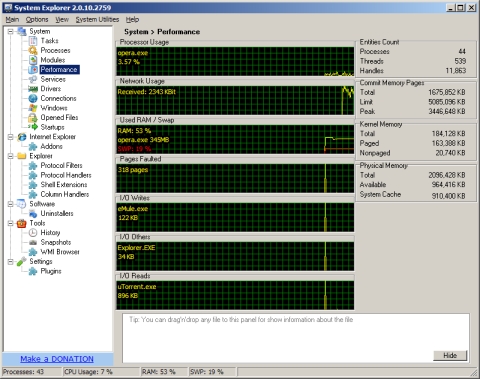
Task: Open the Options menu
Action: (37, 20)
